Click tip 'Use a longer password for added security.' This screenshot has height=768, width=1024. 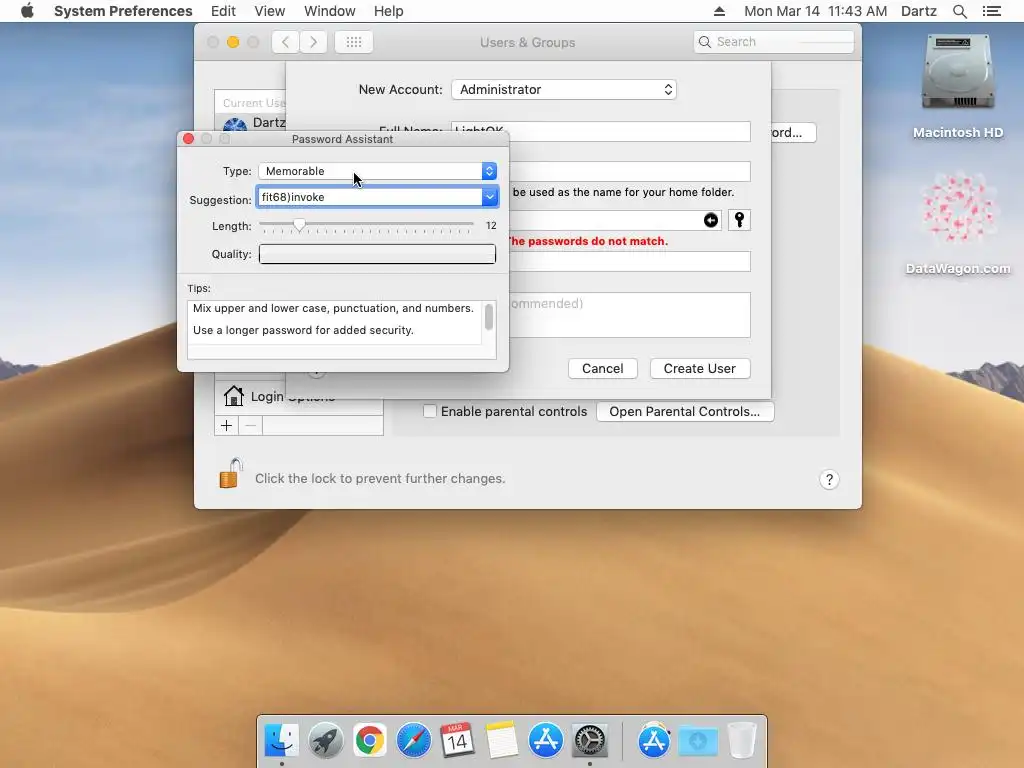[x=303, y=330]
